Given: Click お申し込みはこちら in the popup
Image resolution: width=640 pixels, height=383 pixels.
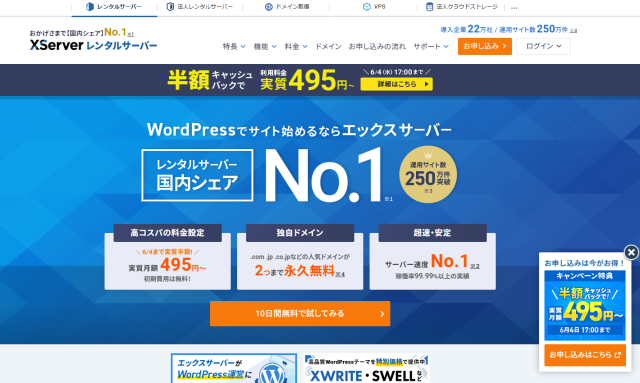Looking at the screenshot, I should (585, 355).
